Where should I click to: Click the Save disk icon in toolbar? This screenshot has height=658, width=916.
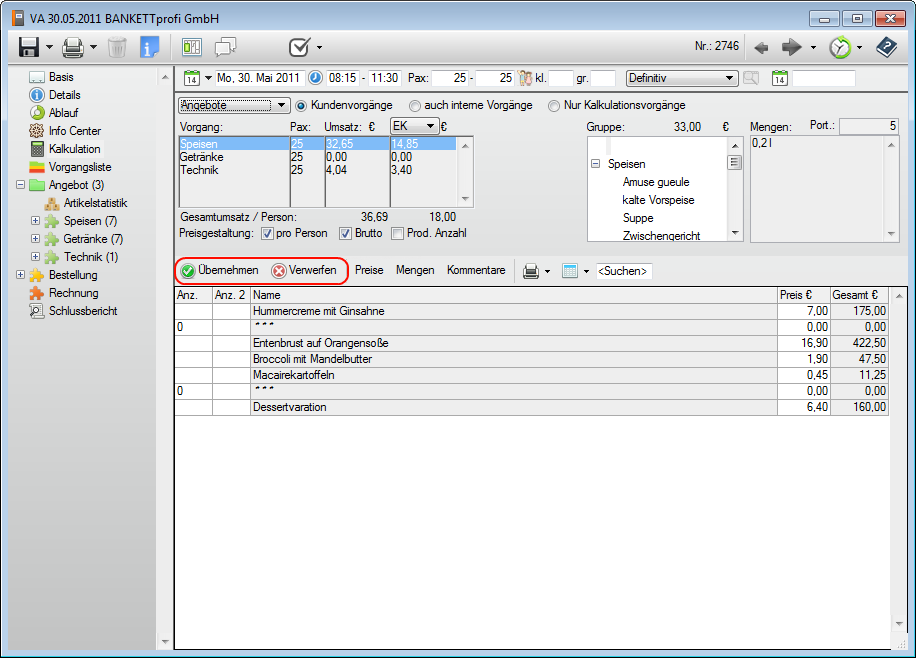[29, 47]
